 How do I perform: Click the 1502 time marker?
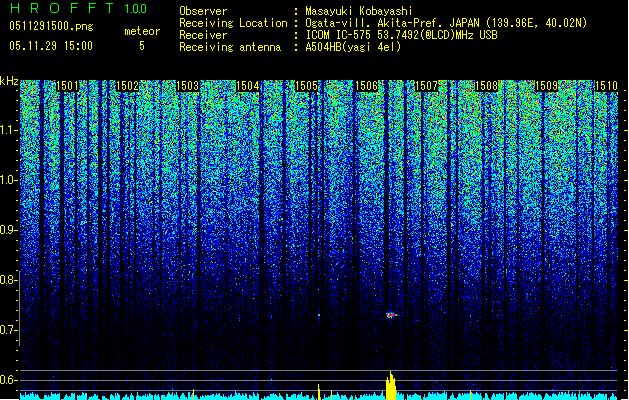click(127, 86)
